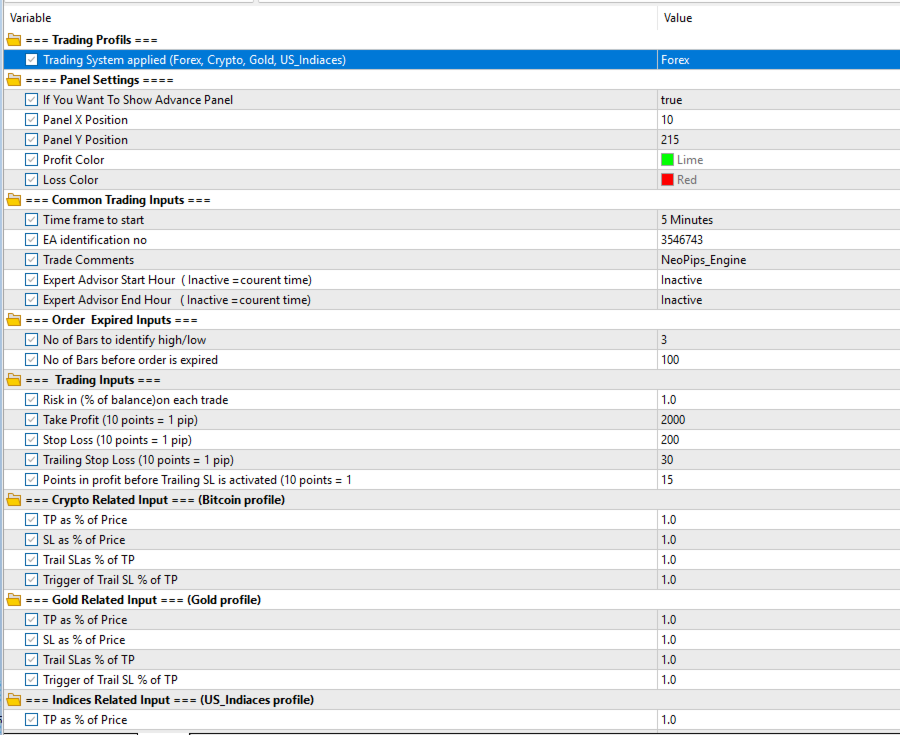Open the Lime Profit Color swatch
The width and height of the screenshot is (900, 735).
click(x=667, y=160)
